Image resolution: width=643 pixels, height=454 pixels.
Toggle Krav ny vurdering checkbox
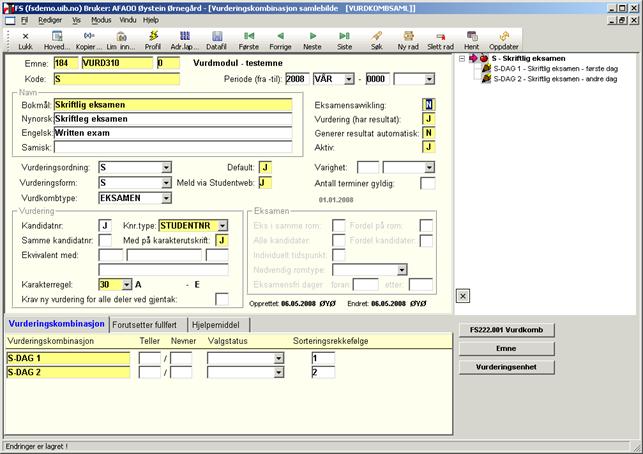tap(222, 298)
